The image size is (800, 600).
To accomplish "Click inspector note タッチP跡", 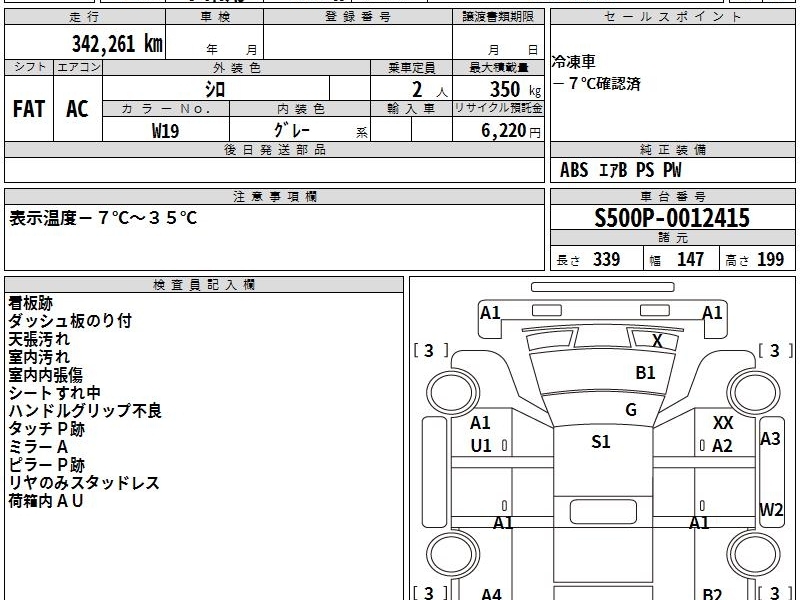I will [46, 429].
